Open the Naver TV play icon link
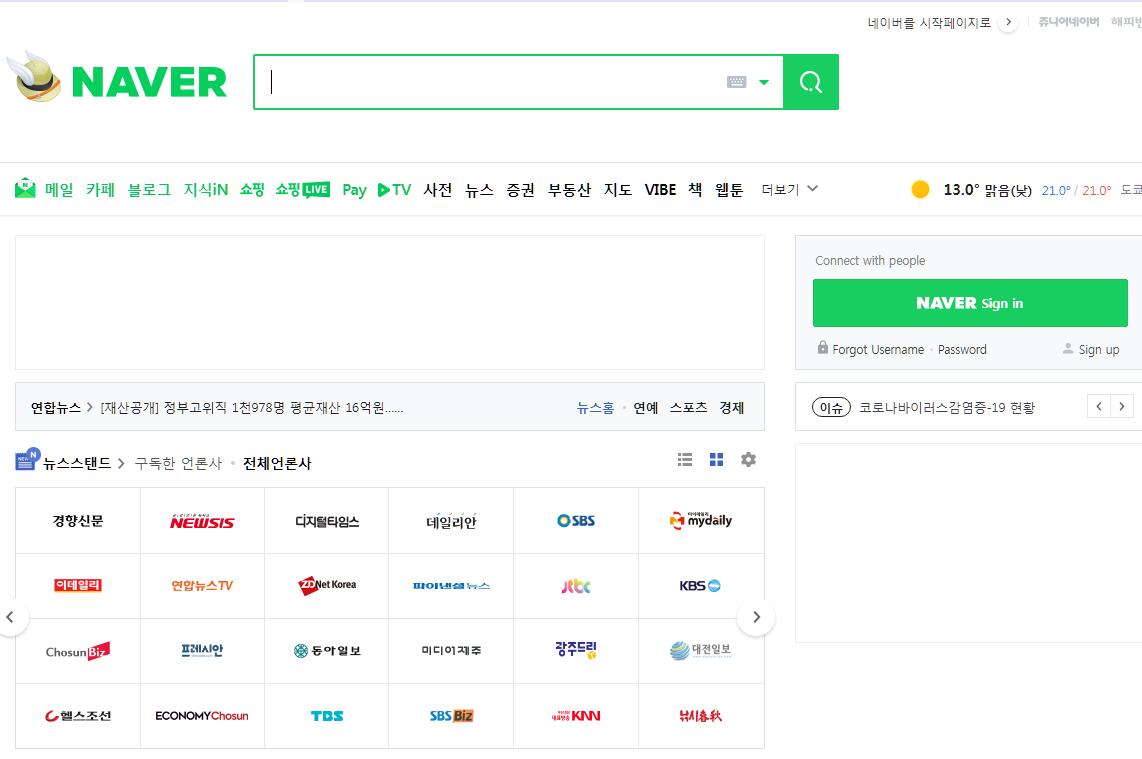The height and width of the screenshot is (759, 1142). [x=394, y=190]
